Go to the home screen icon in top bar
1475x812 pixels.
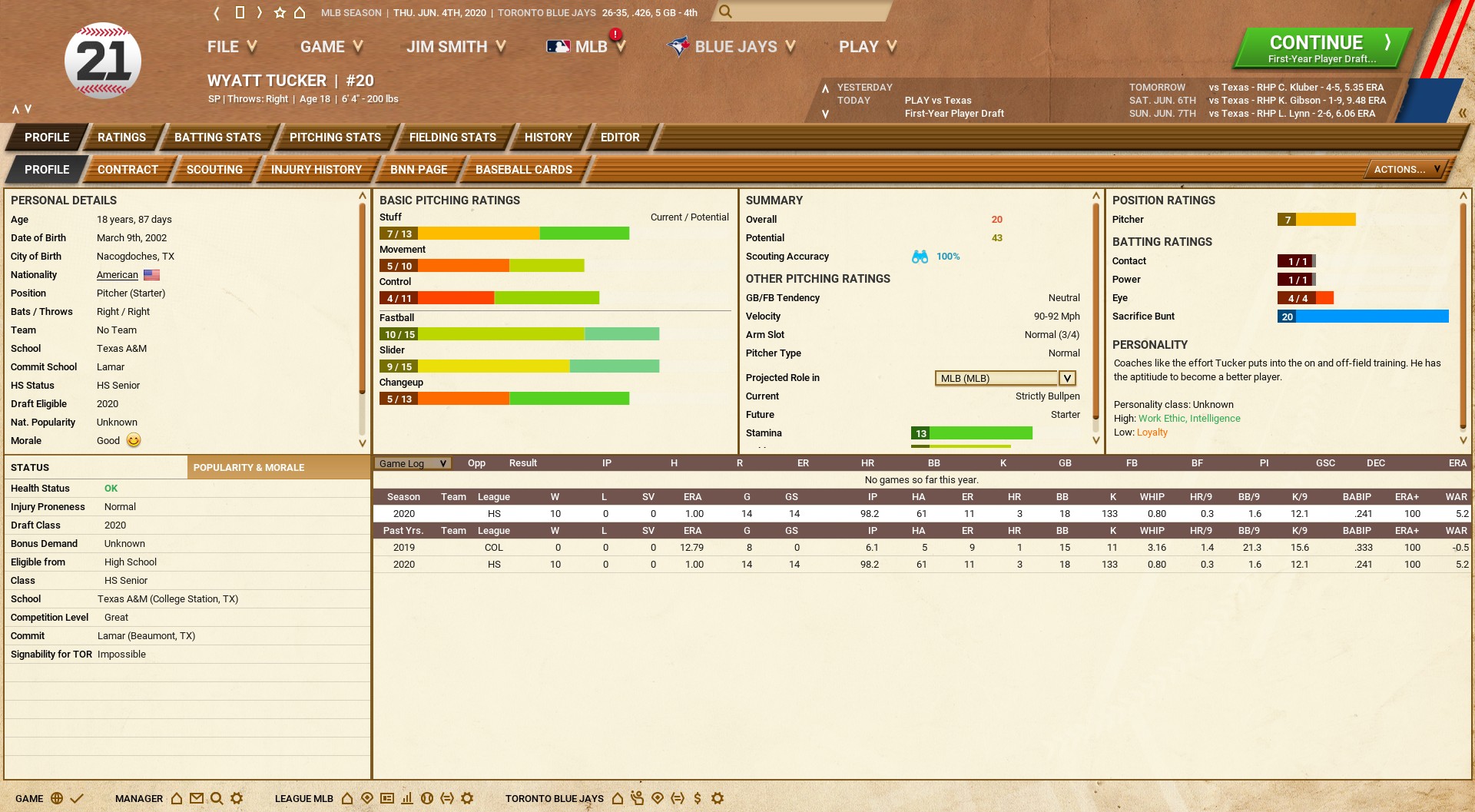coord(300,12)
